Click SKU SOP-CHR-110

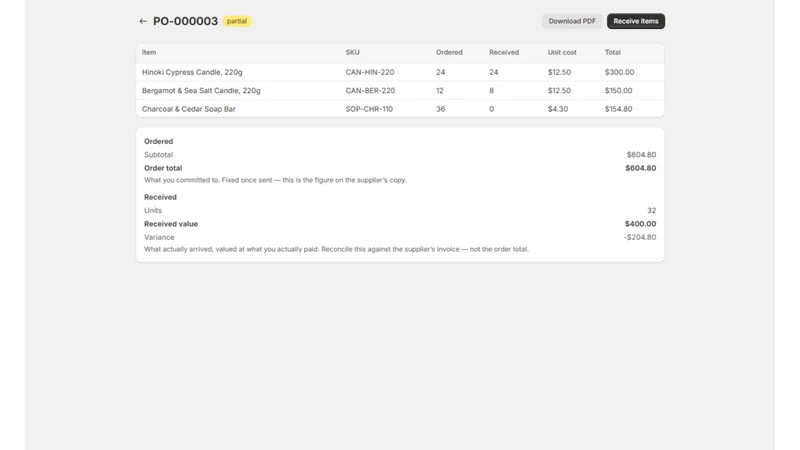(369, 109)
